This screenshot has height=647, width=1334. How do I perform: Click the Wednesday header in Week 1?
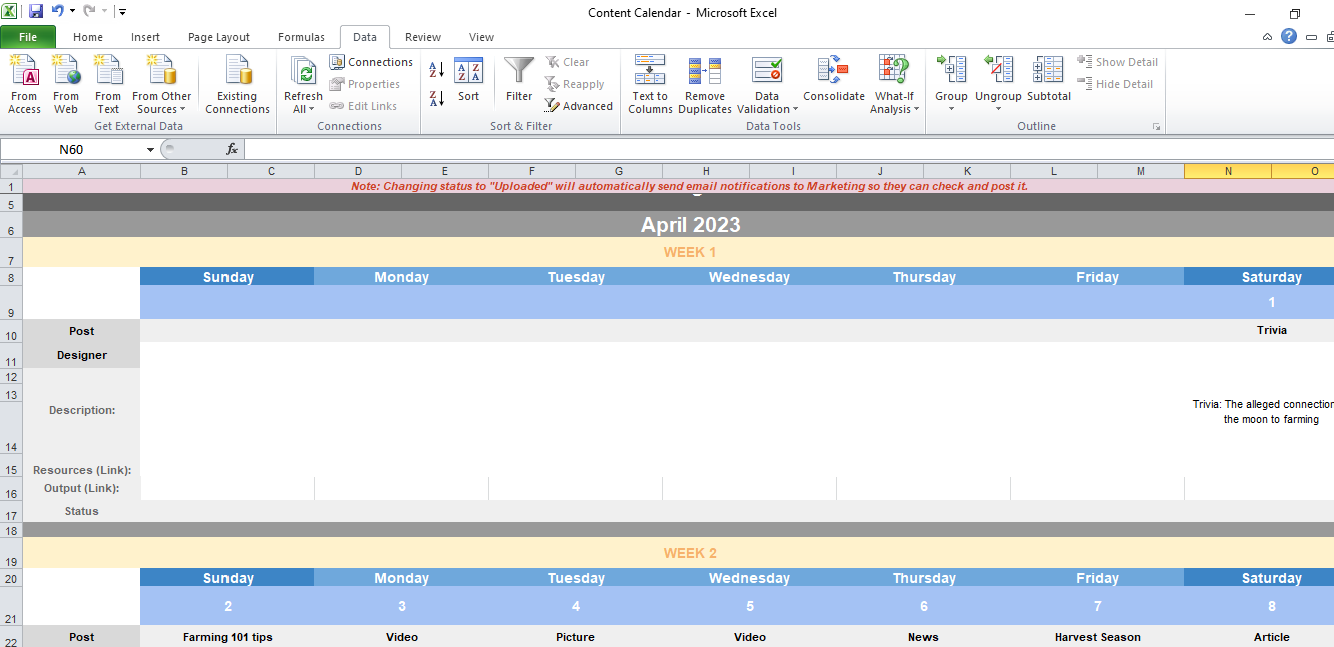[749, 277]
